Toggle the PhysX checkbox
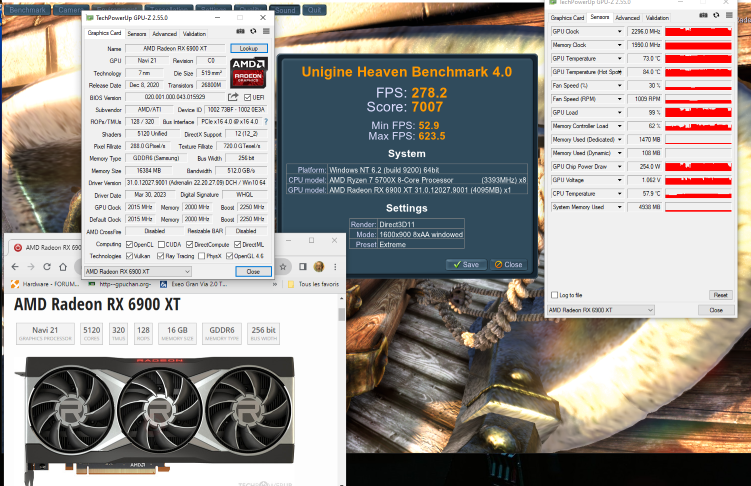The height and width of the screenshot is (486, 751). 202,256
